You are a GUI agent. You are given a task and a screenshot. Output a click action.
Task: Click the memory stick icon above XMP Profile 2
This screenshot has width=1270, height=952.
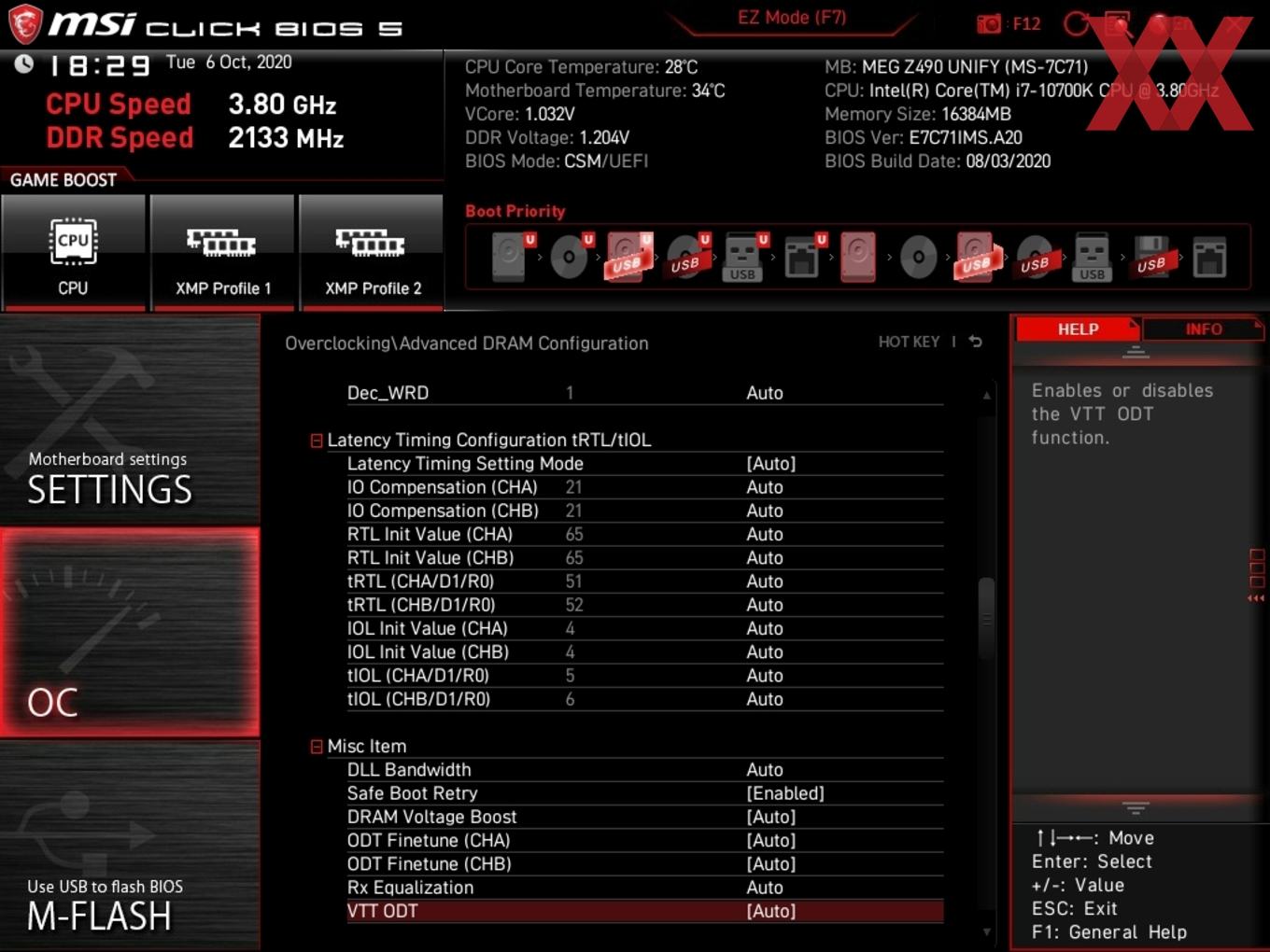point(371,243)
